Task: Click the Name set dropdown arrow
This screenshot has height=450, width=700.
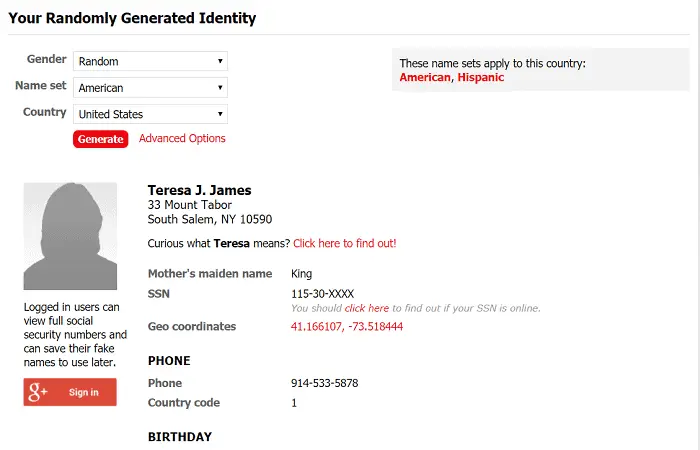Action: [220, 88]
